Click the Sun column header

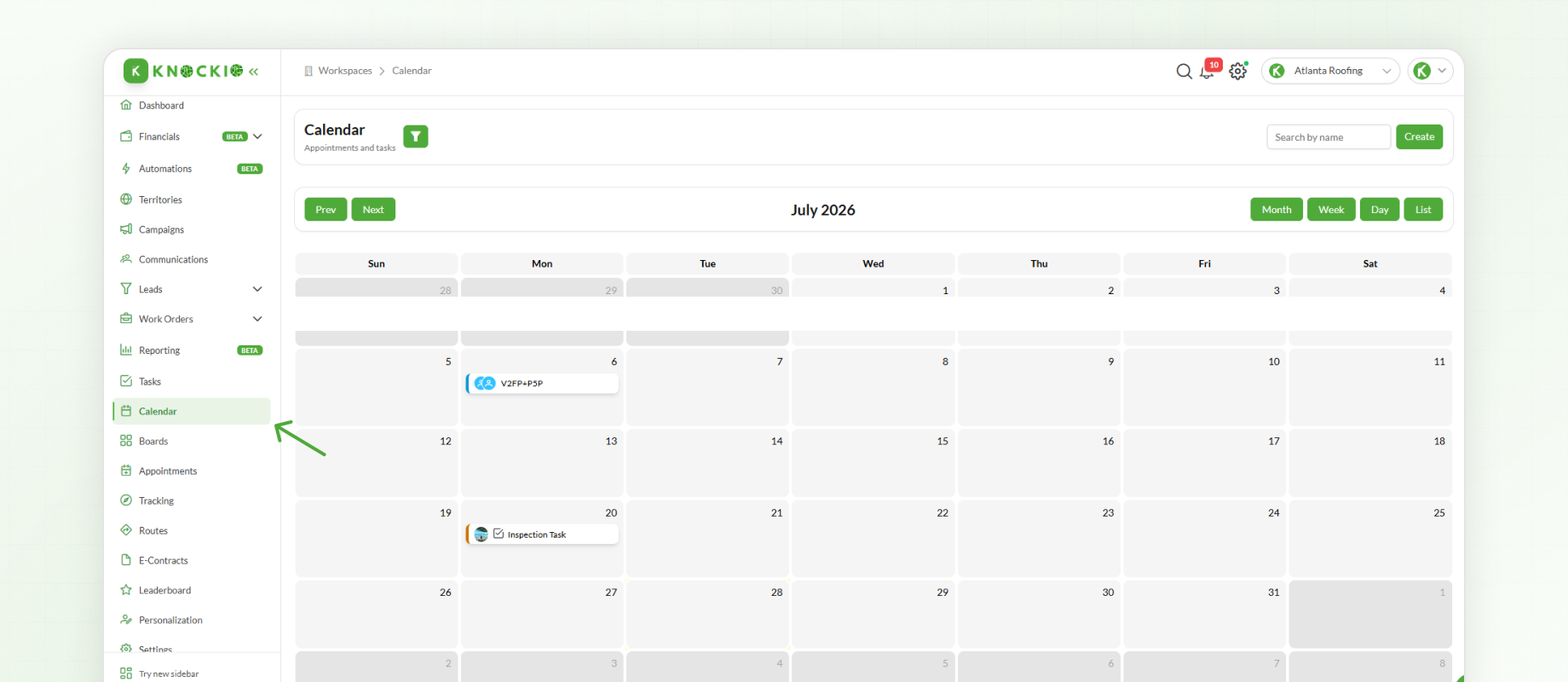[377, 263]
